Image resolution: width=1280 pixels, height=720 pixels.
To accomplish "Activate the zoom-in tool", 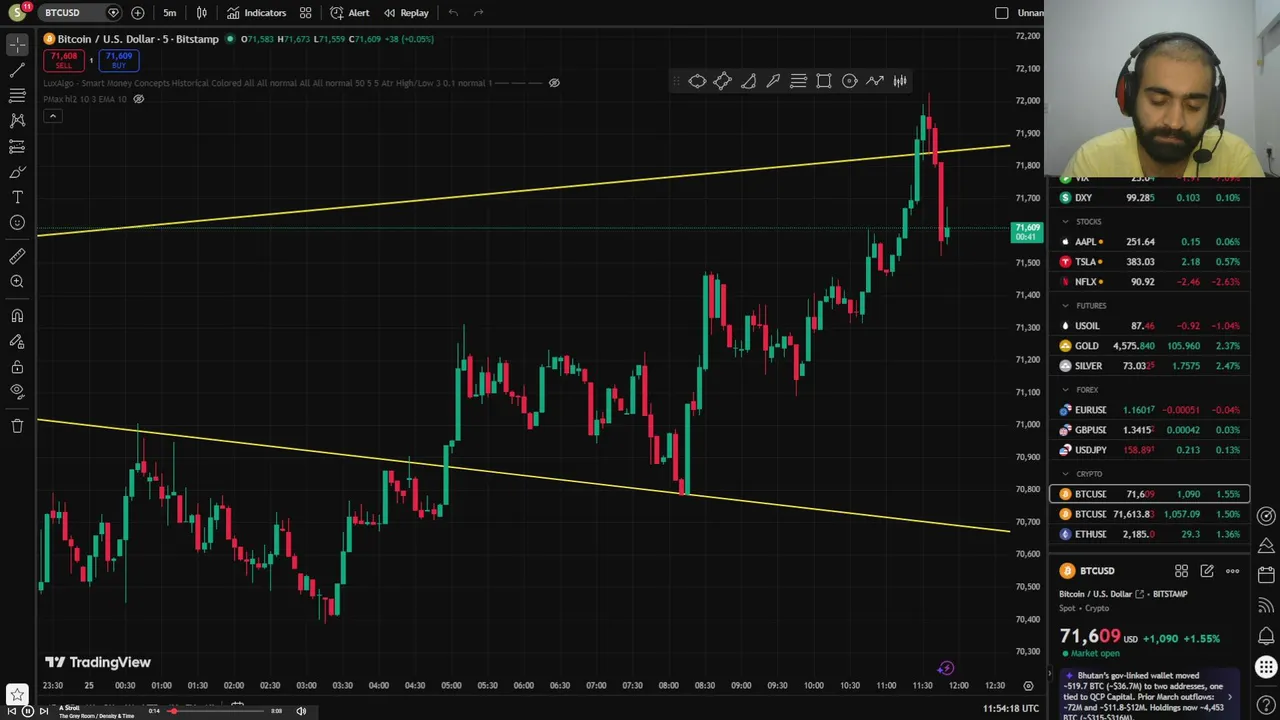I will coord(17,282).
